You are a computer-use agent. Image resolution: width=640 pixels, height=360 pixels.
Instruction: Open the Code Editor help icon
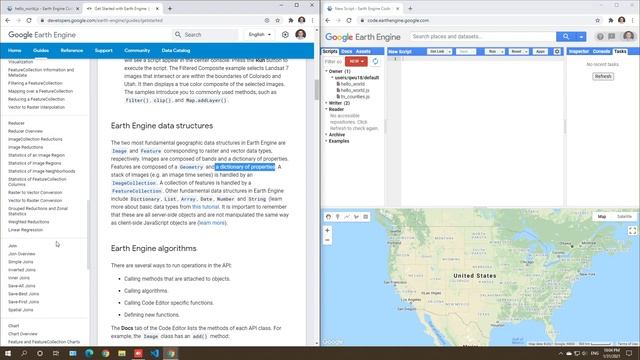point(600,37)
